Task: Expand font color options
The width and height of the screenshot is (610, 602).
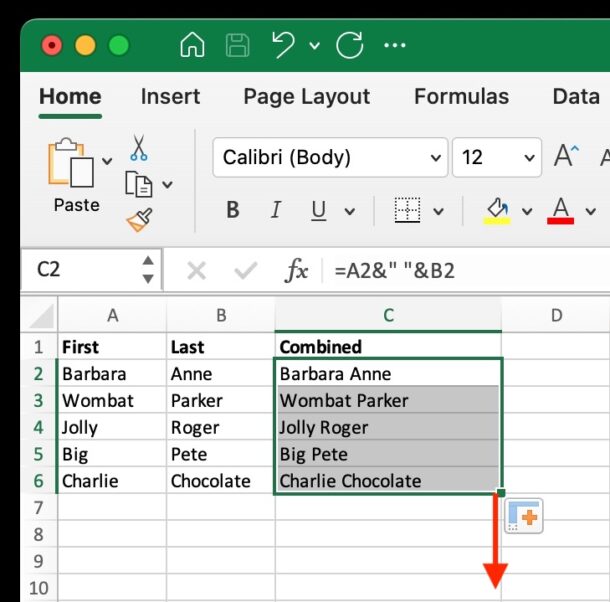Action: [x=591, y=211]
